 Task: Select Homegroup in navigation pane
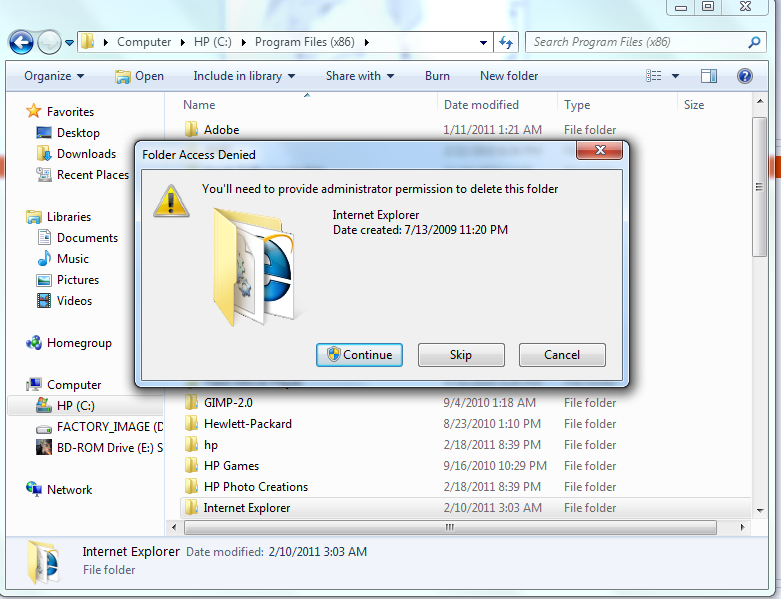pos(69,343)
